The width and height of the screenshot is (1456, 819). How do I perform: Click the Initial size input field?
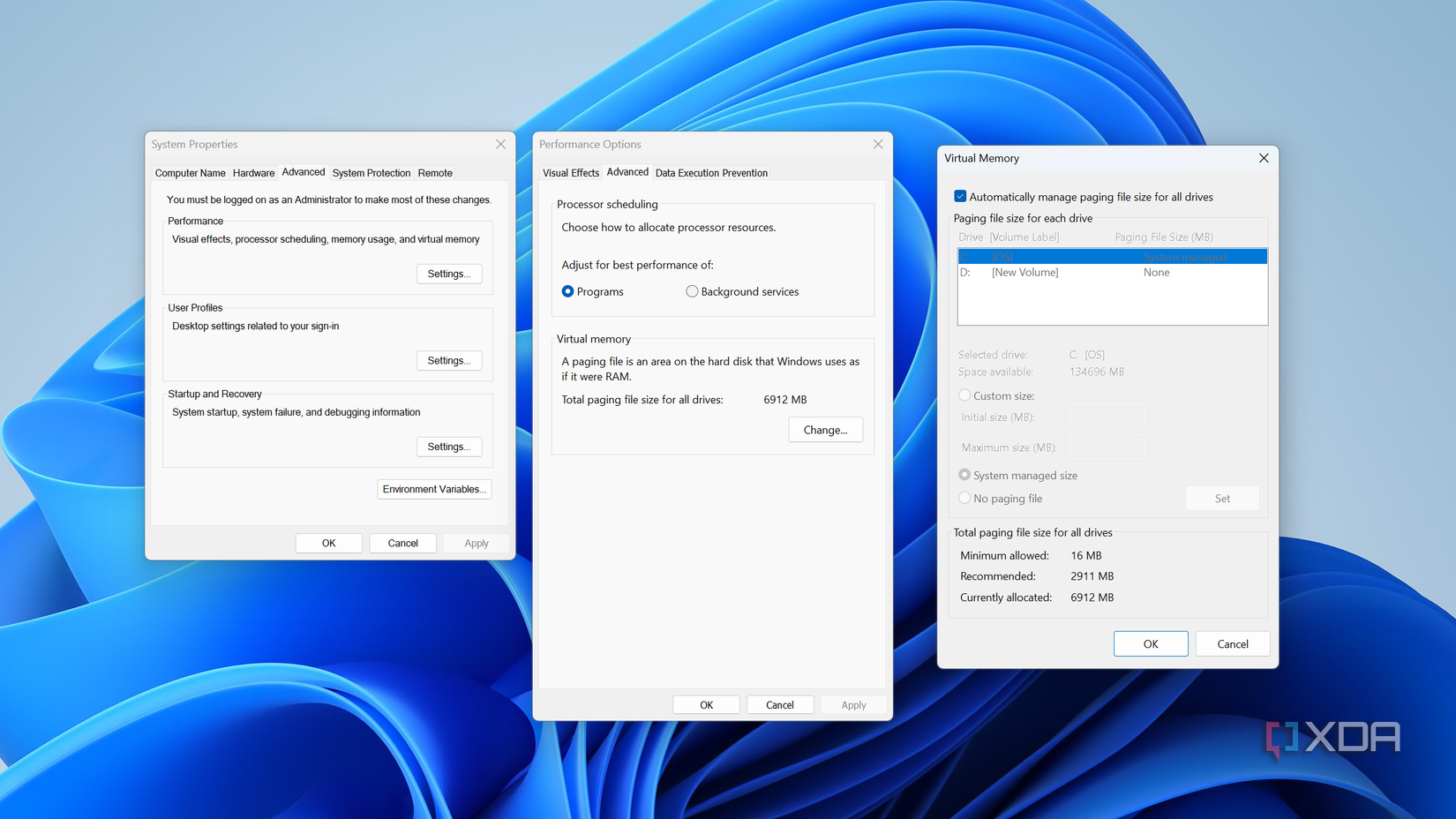pyautogui.click(x=1107, y=416)
